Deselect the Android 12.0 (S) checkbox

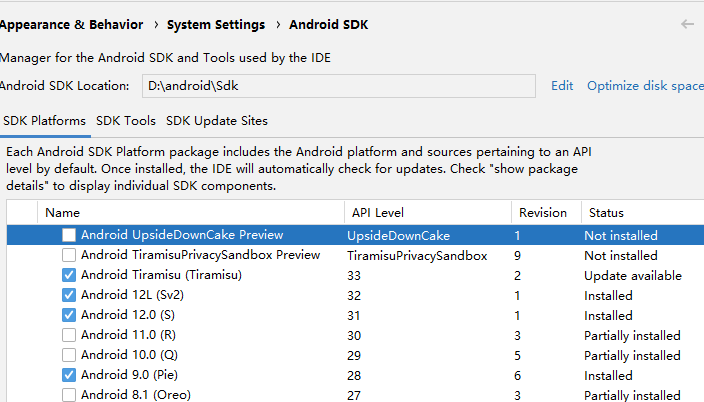(x=69, y=315)
